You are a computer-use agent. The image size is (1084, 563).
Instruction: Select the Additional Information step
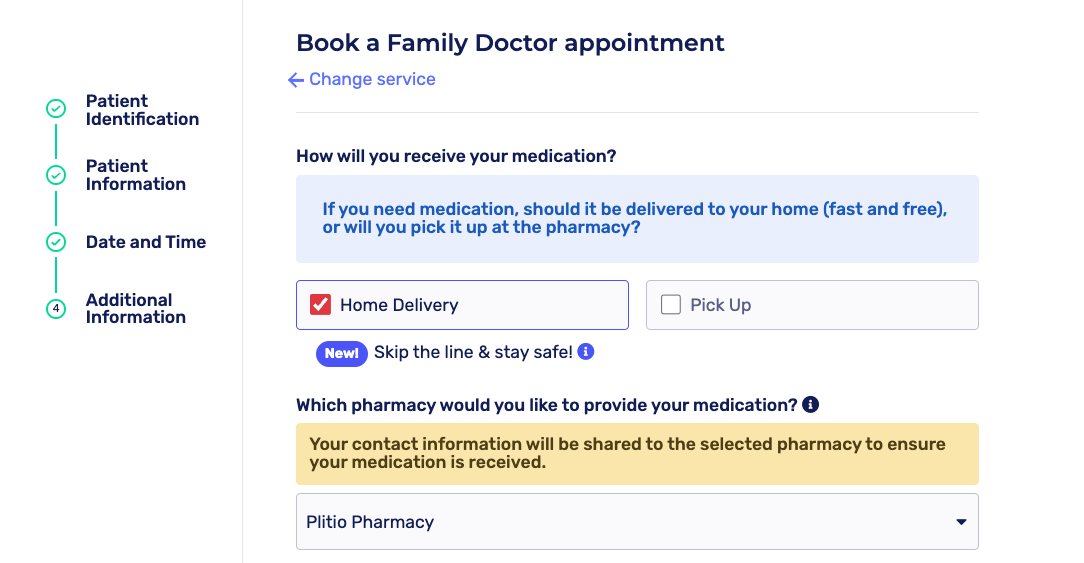pyautogui.click(x=136, y=309)
